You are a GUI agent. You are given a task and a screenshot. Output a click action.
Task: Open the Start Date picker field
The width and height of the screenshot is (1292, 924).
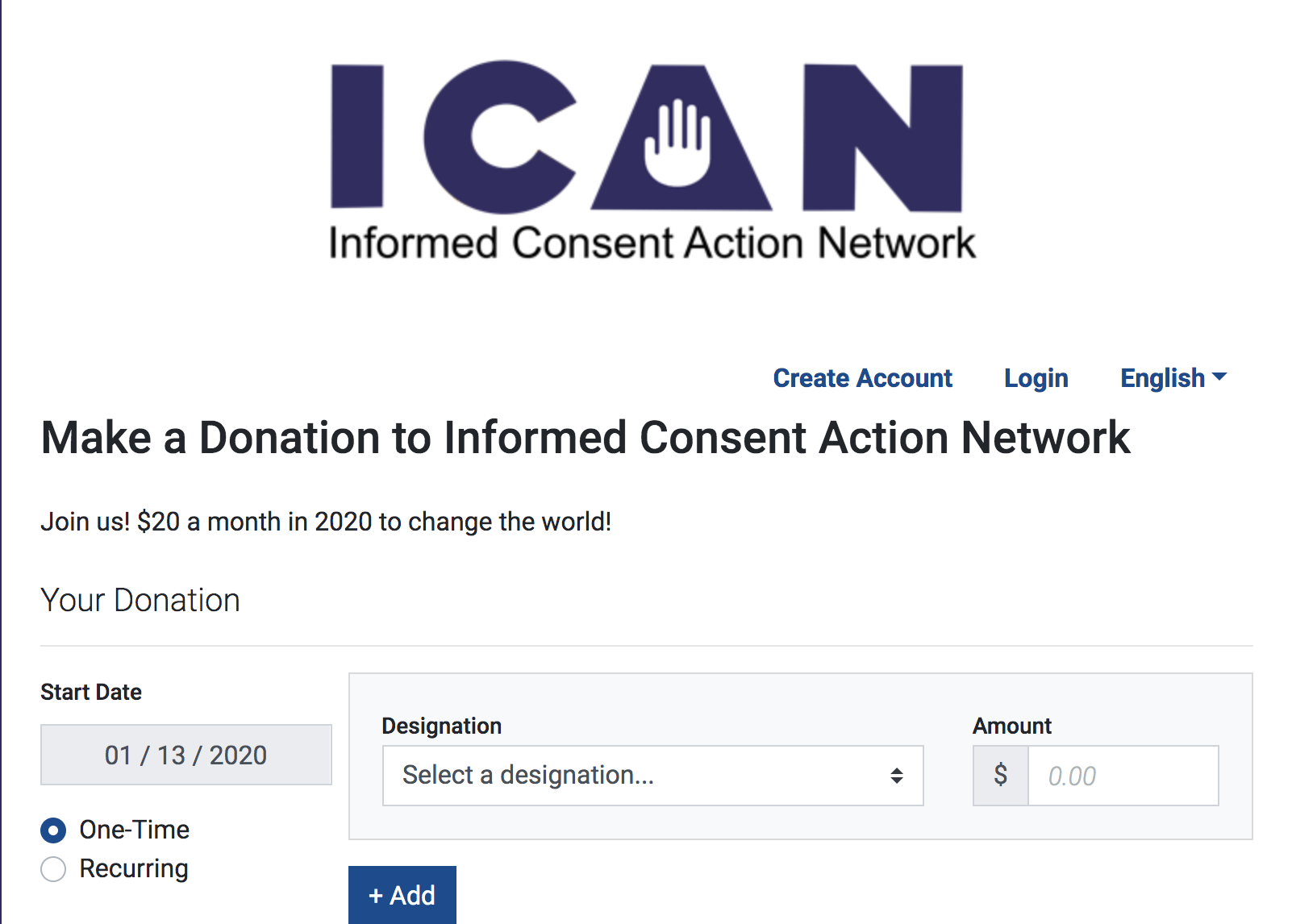click(186, 755)
